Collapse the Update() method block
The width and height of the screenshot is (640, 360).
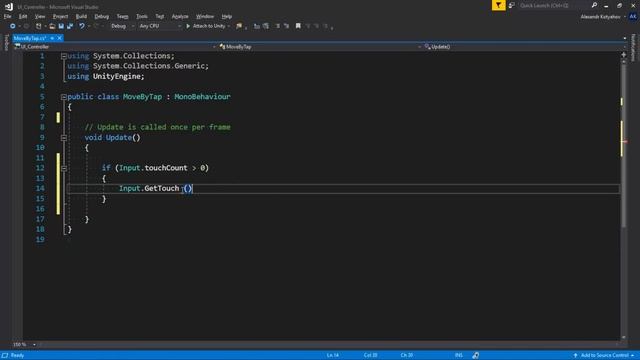click(64, 138)
